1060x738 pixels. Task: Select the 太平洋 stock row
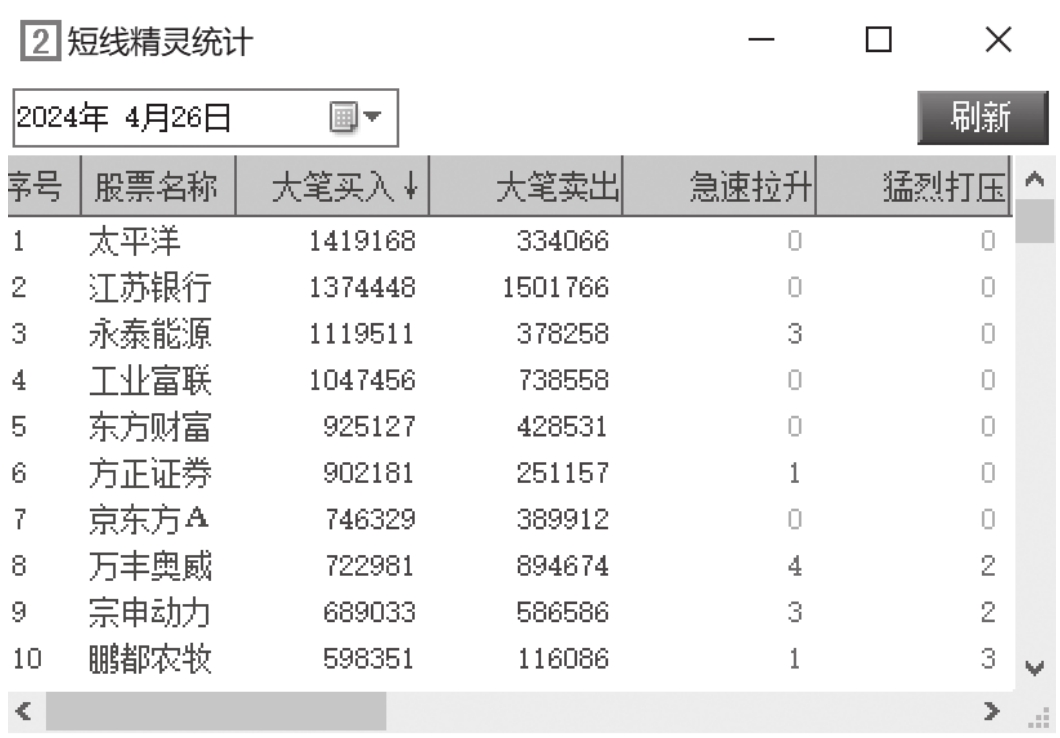(x=510, y=241)
